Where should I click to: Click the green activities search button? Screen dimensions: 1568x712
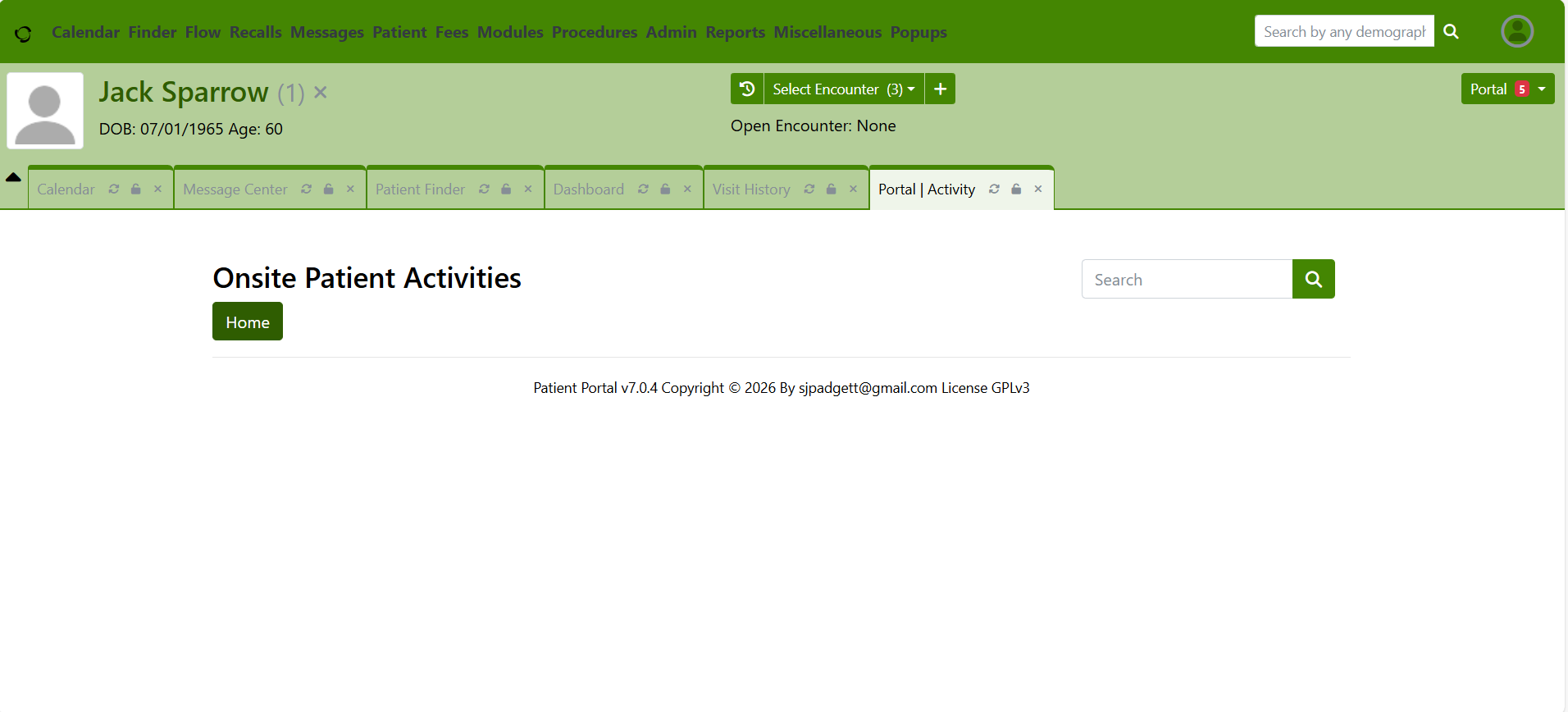[x=1313, y=279]
